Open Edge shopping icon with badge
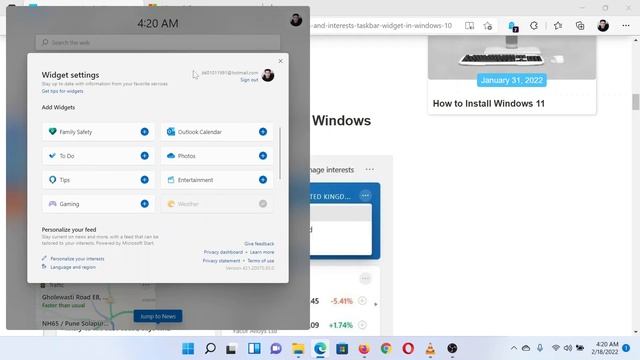640x360 pixels. click(x=513, y=26)
